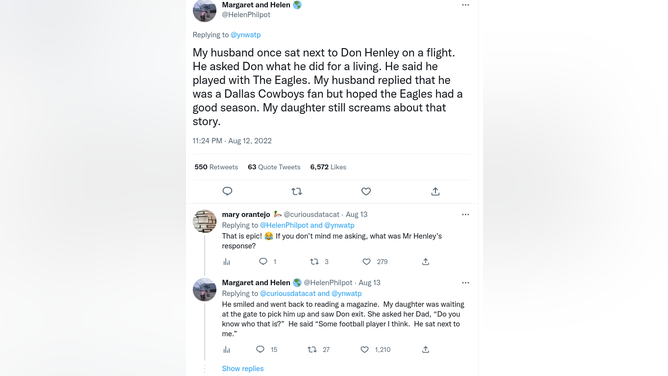This screenshot has width=668, height=376.
Task: Like the reply with 1,210 likes
Action: pyautogui.click(x=365, y=350)
